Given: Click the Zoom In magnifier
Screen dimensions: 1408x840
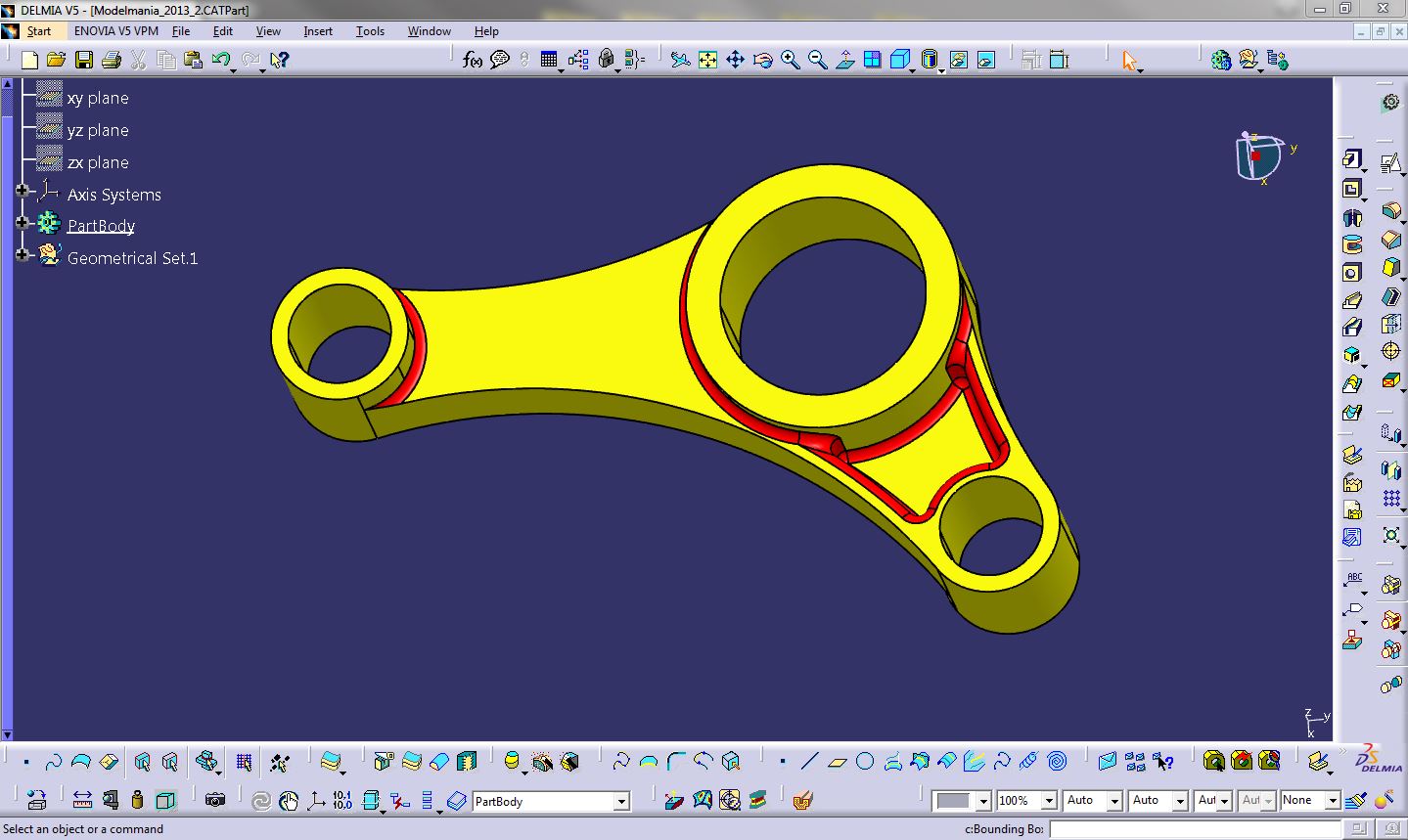Looking at the screenshot, I should 790,60.
